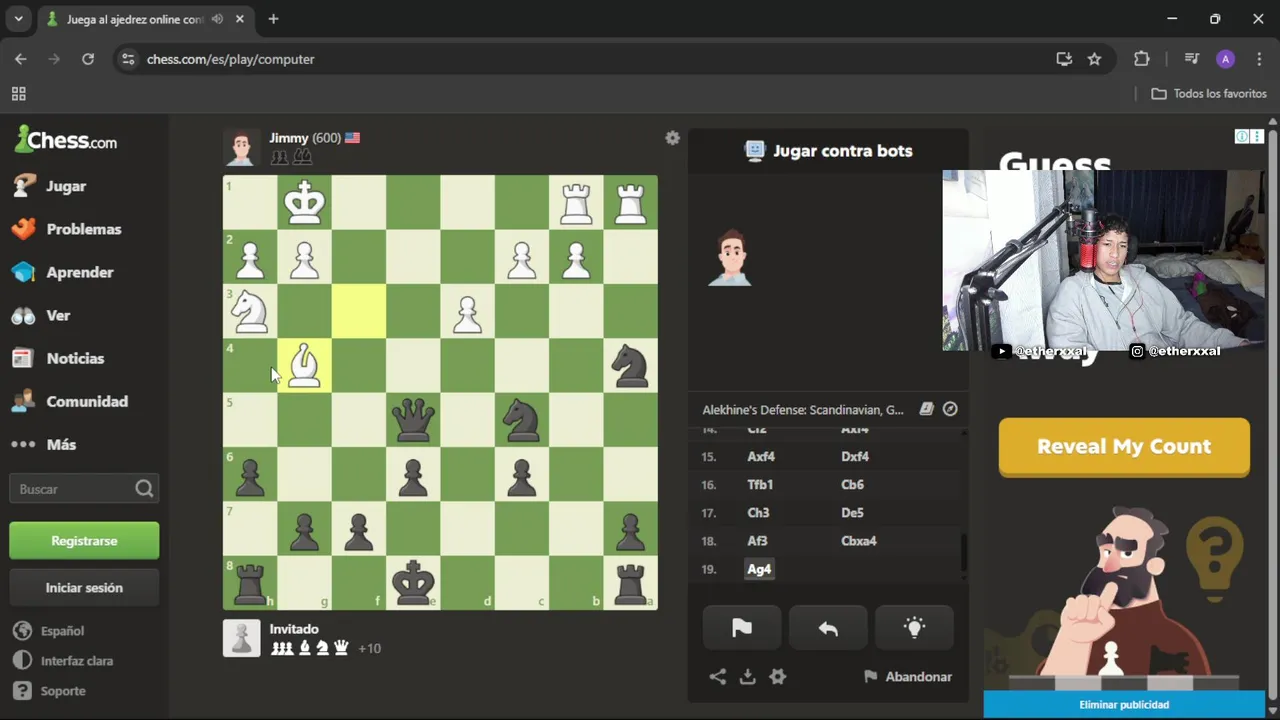Select the black queen on the board

pos(413,420)
